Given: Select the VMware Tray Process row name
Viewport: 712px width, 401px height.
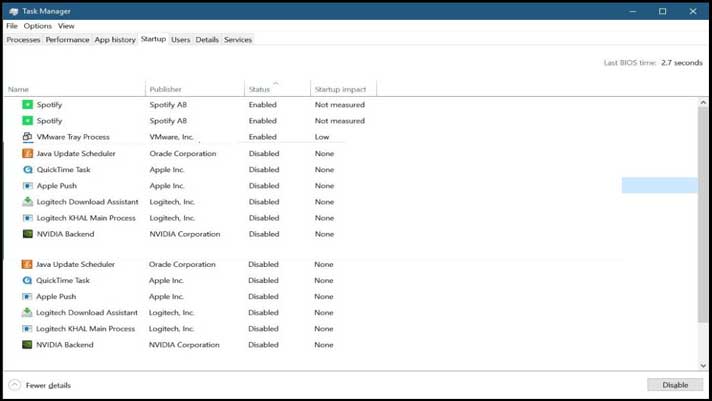Looking at the screenshot, I should pos(73,137).
